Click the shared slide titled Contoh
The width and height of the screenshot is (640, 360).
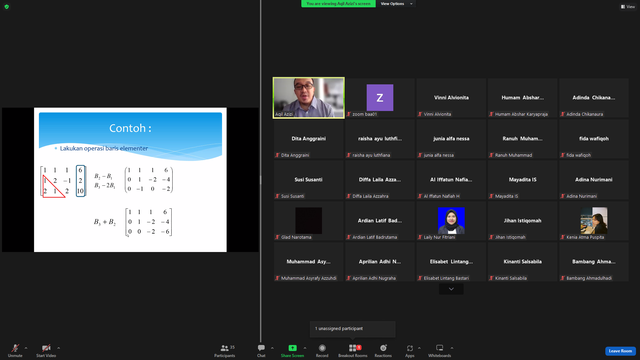[x=130, y=180]
